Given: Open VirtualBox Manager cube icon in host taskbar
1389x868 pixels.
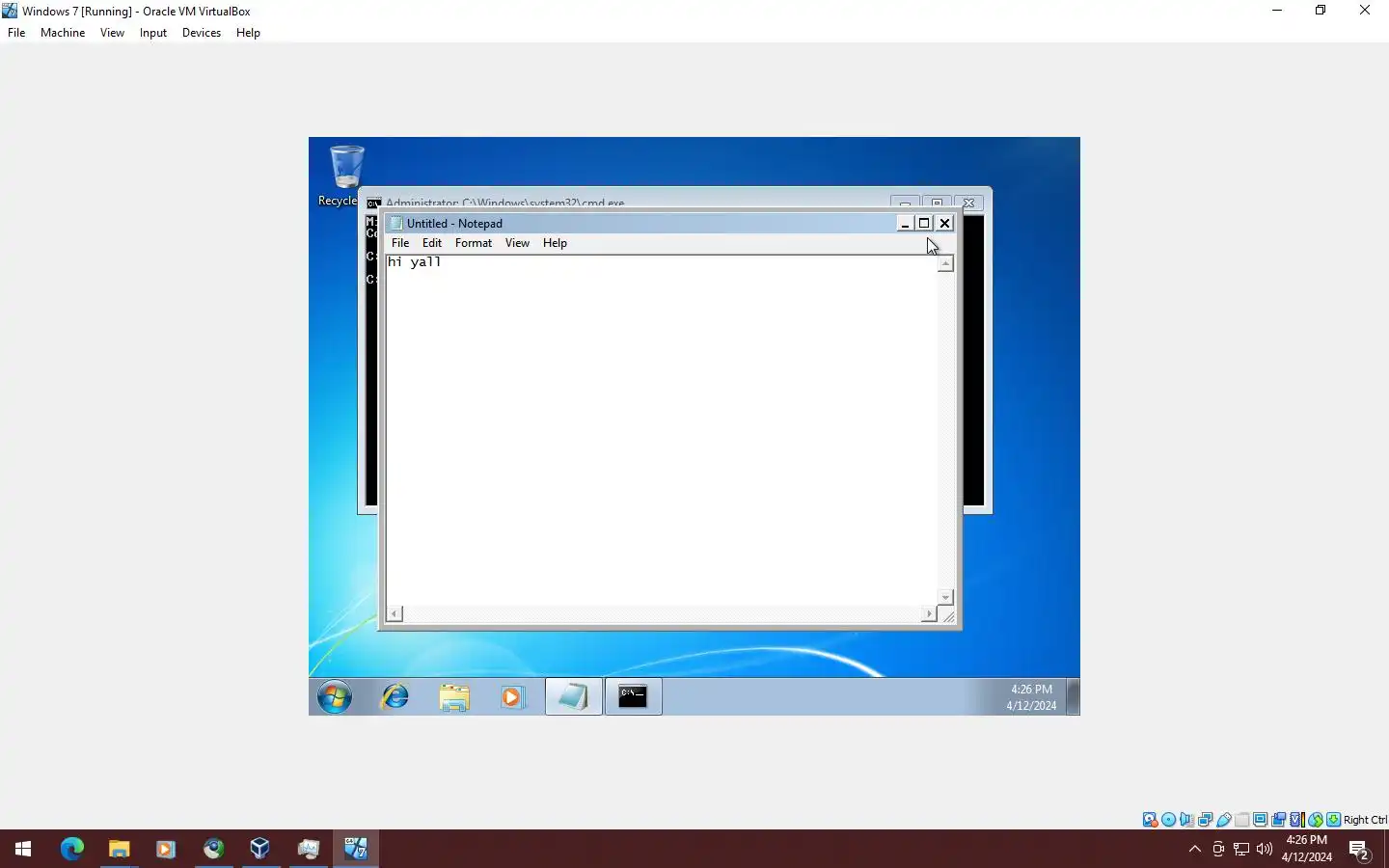Looking at the screenshot, I should click(x=260, y=849).
